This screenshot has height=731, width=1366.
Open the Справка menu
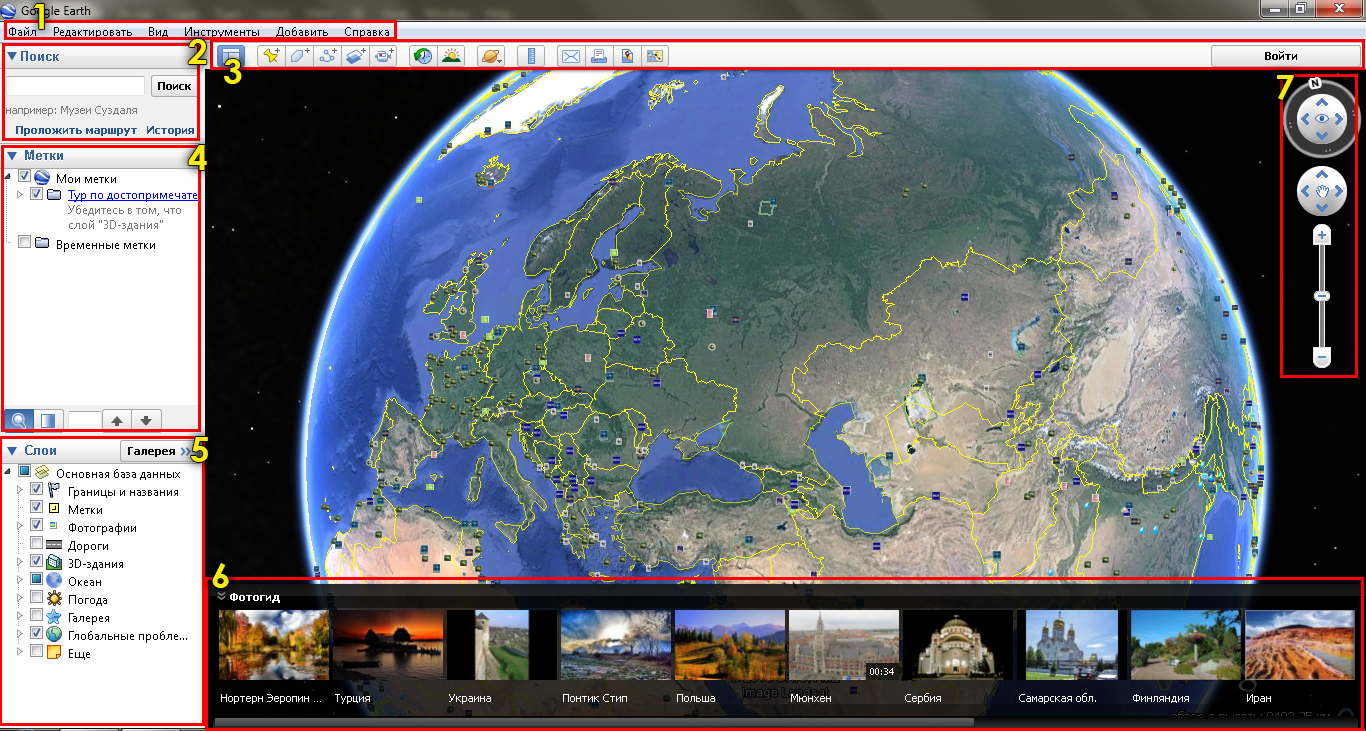tap(367, 32)
